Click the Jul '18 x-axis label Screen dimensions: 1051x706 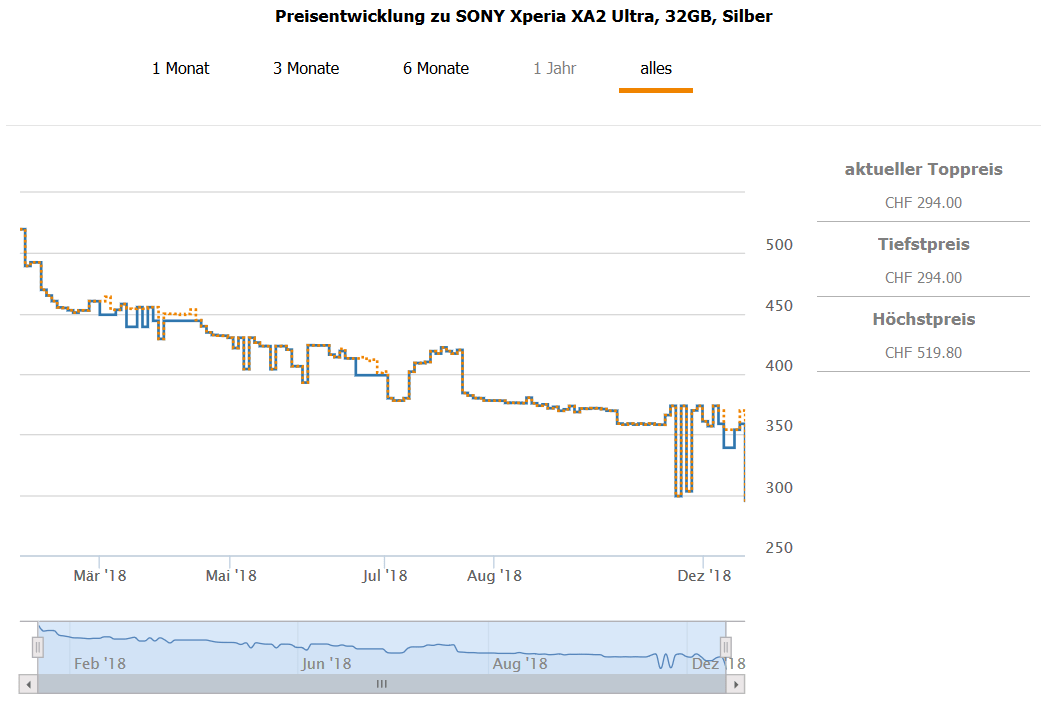click(x=385, y=576)
